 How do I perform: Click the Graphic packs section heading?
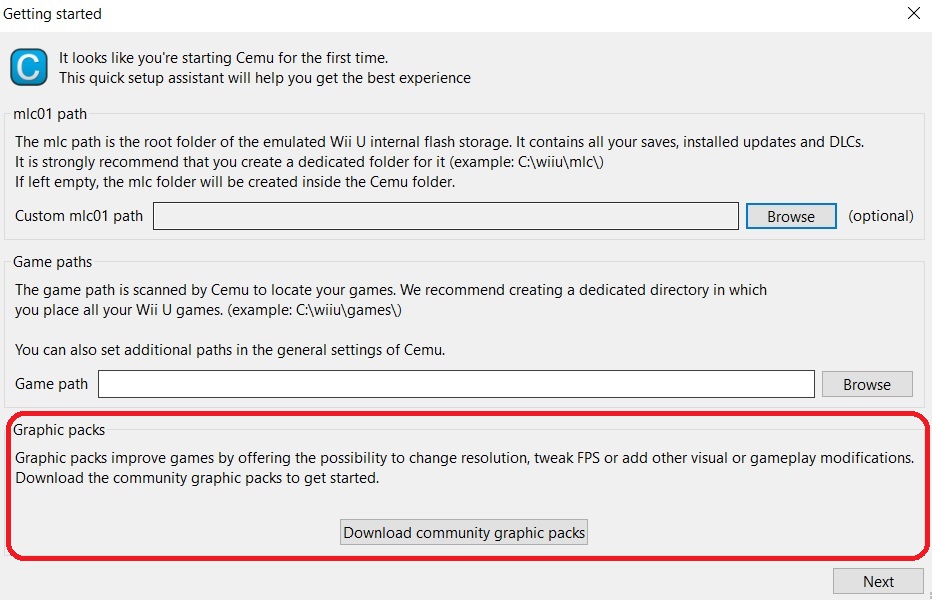tap(59, 430)
